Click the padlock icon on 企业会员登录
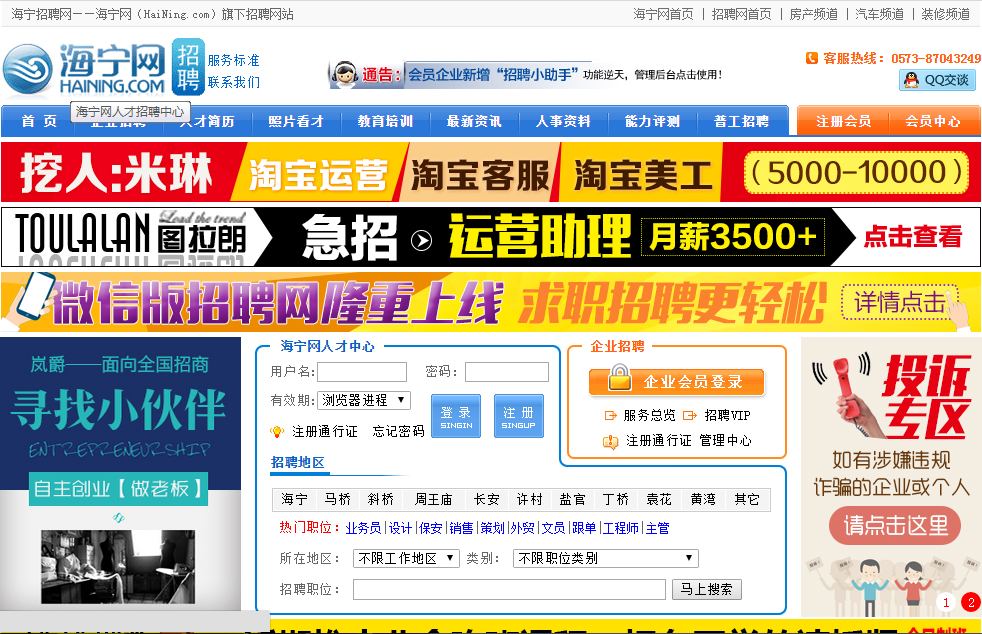This screenshot has width=982, height=634. click(x=619, y=378)
